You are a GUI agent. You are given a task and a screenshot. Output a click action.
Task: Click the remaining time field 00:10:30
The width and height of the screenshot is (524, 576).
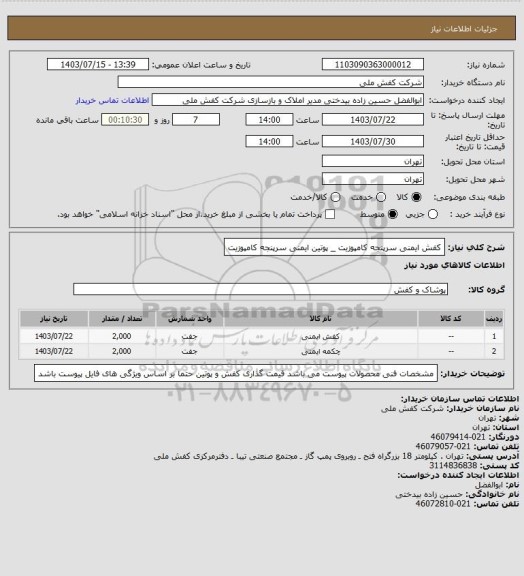click(x=125, y=120)
